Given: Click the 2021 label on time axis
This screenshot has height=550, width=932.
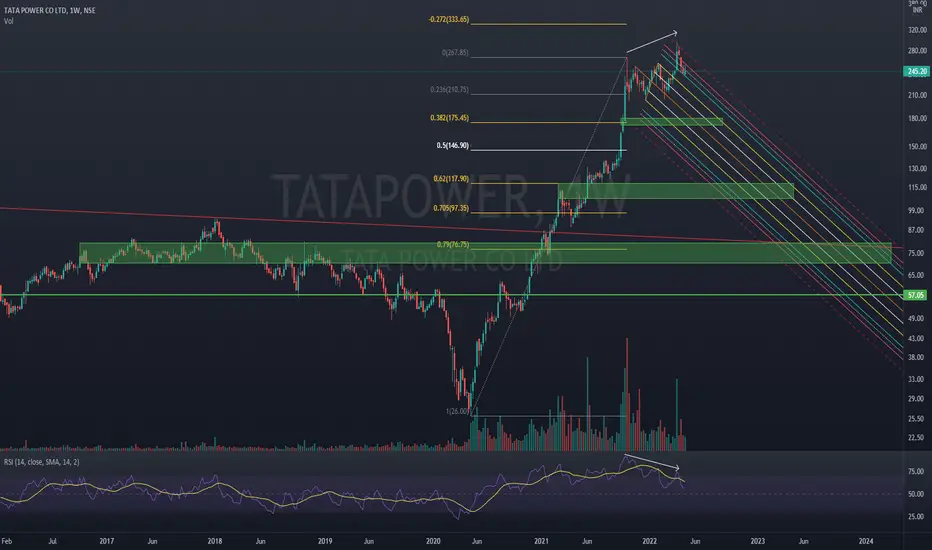Looking at the screenshot, I should (541, 541).
